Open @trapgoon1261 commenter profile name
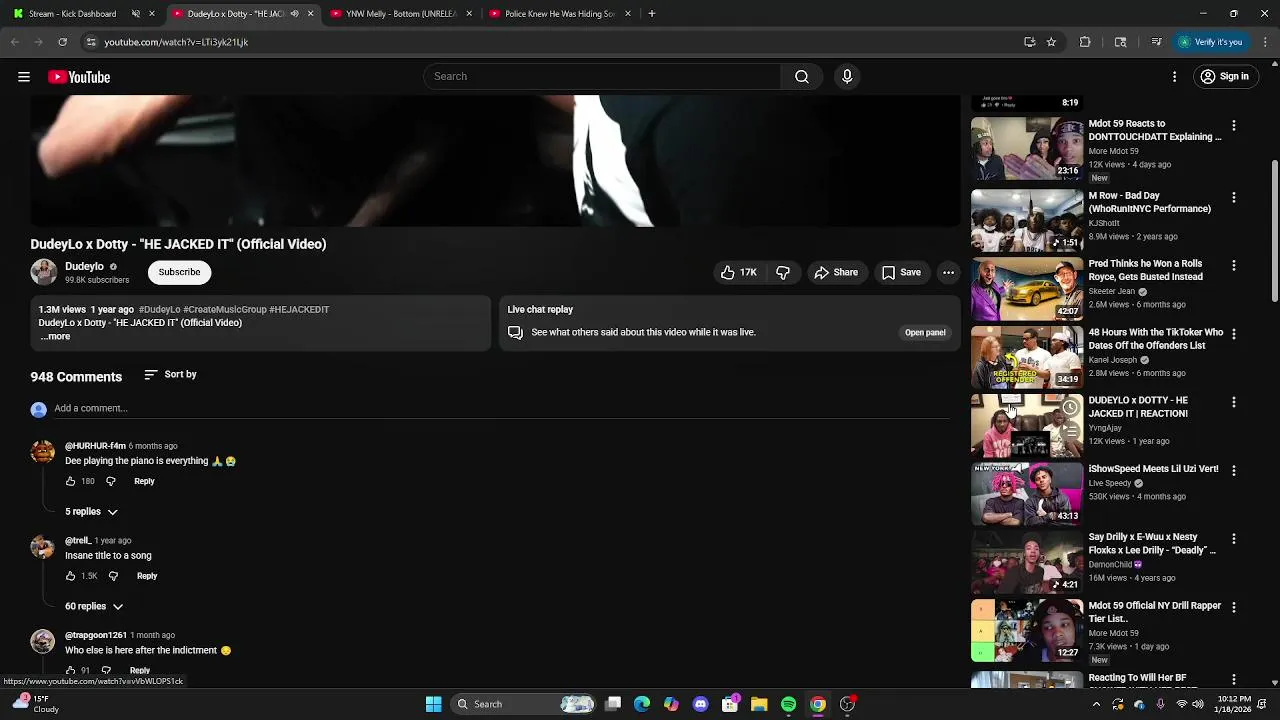 coord(96,635)
